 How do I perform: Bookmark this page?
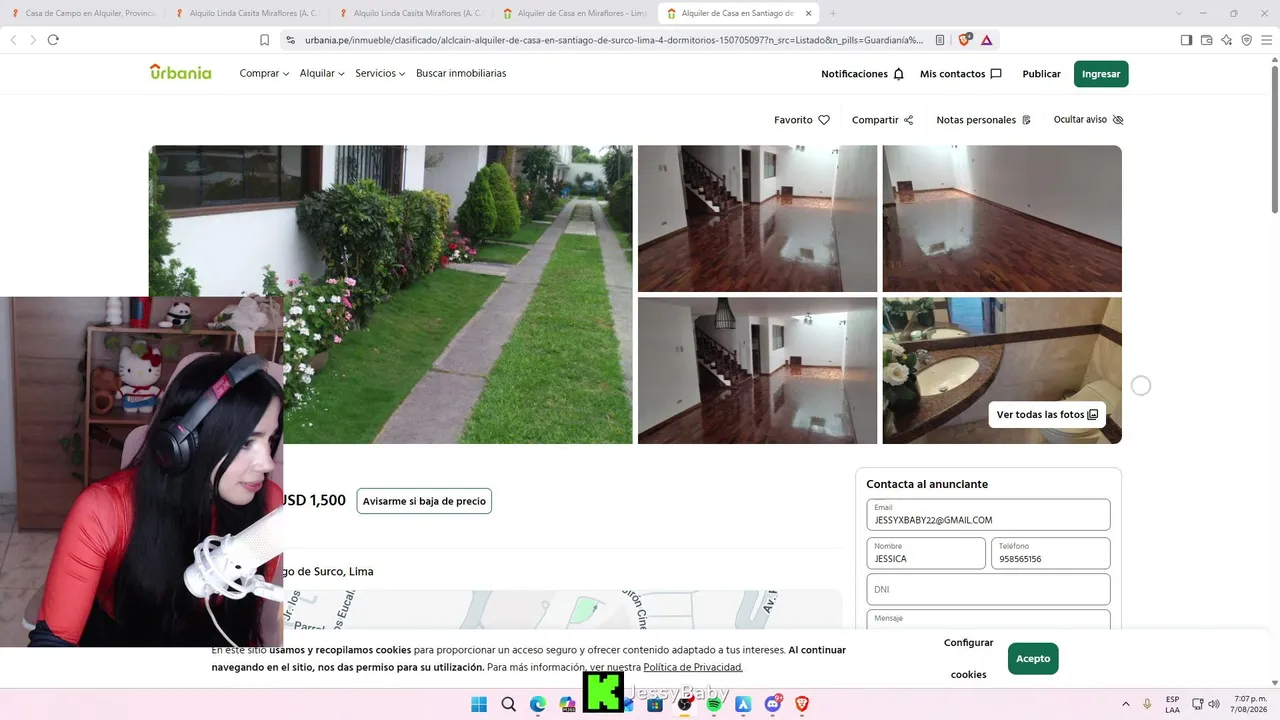coord(264,40)
